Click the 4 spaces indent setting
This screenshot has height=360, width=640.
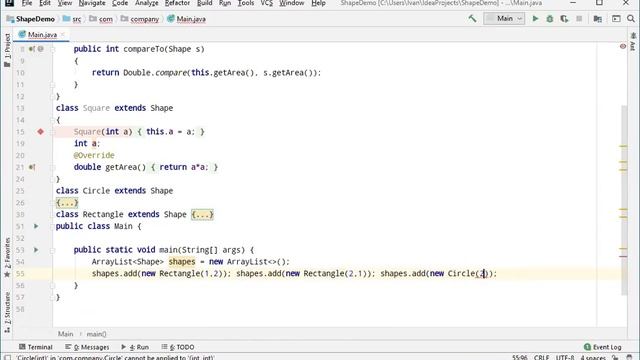[x=593, y=357]
